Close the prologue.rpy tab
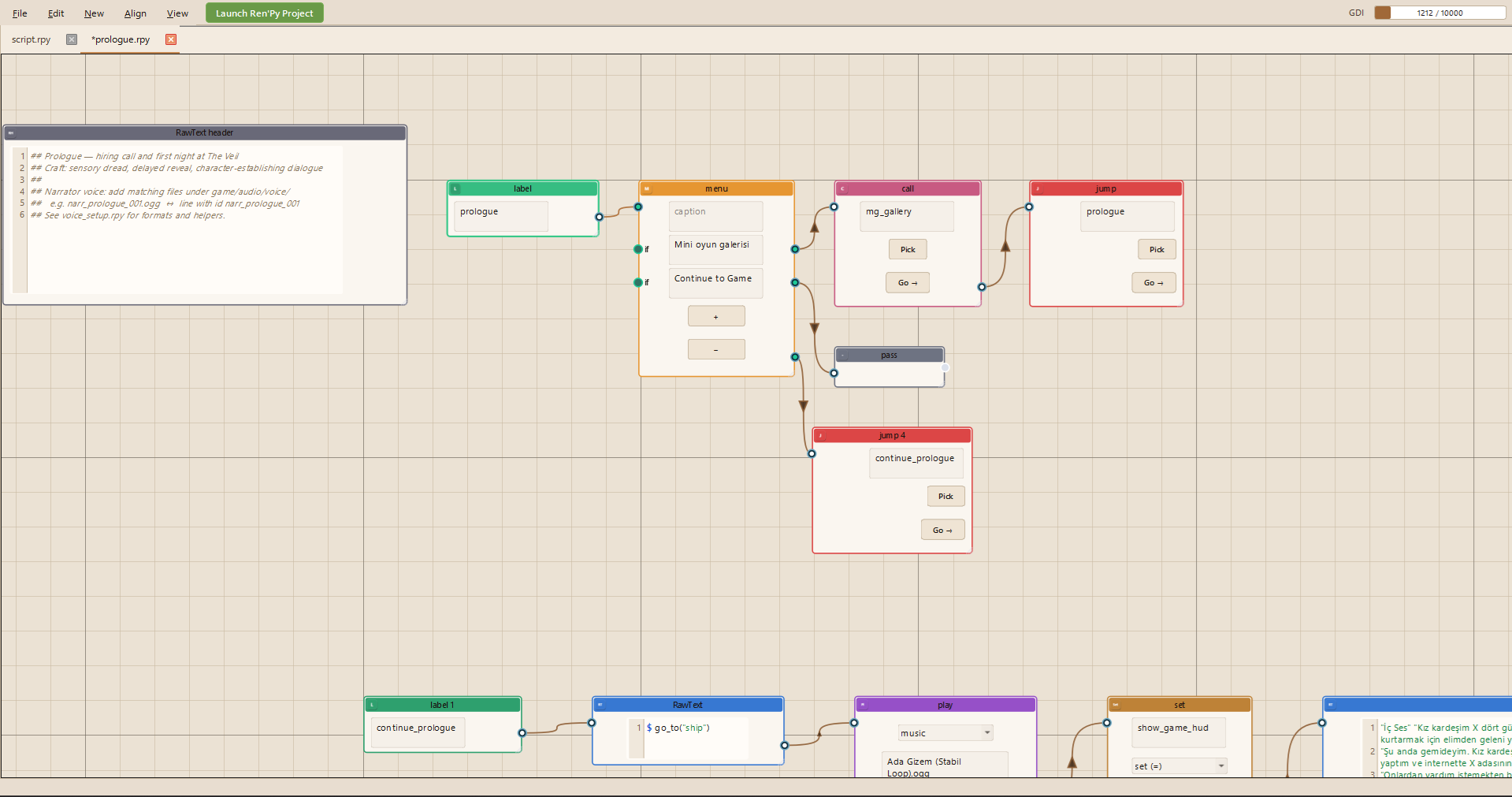 (171, 39)
